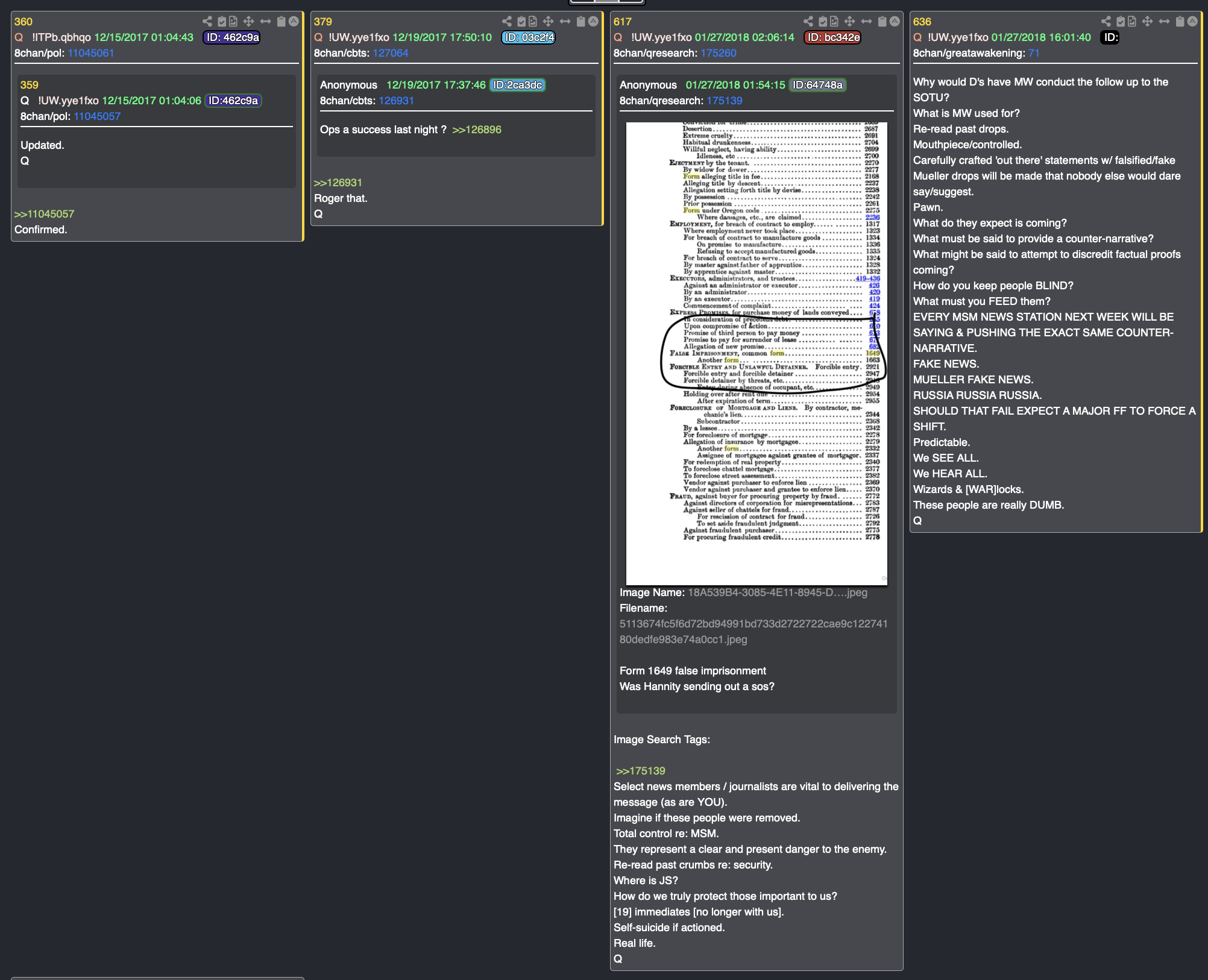Image resolution: width=1208 pixels, height=980 pixels.
Task: Follow the >>126896 reference link
Action: pyautogui.click(x=477, y=130)
